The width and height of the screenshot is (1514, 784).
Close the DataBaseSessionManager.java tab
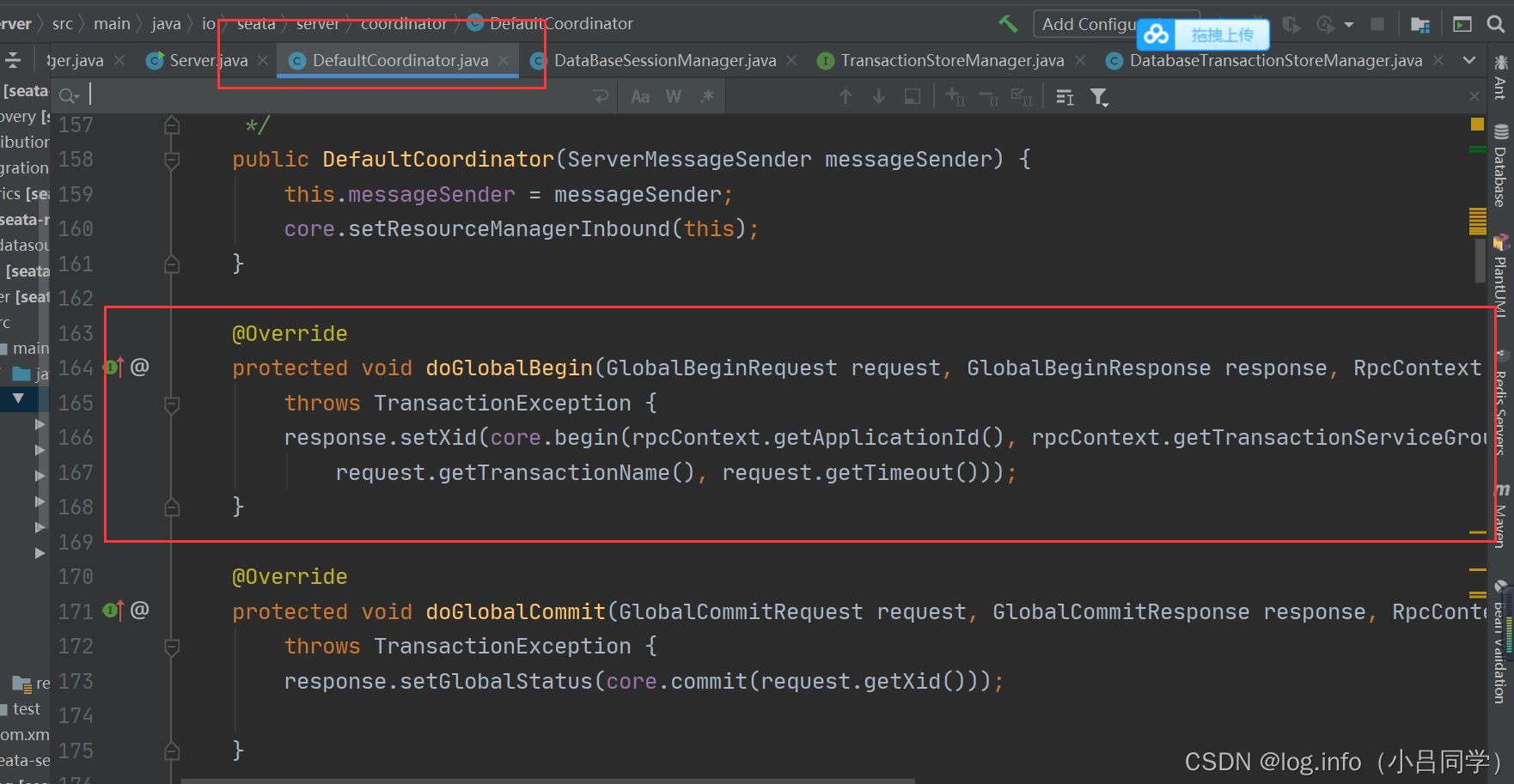coord(791,60)
